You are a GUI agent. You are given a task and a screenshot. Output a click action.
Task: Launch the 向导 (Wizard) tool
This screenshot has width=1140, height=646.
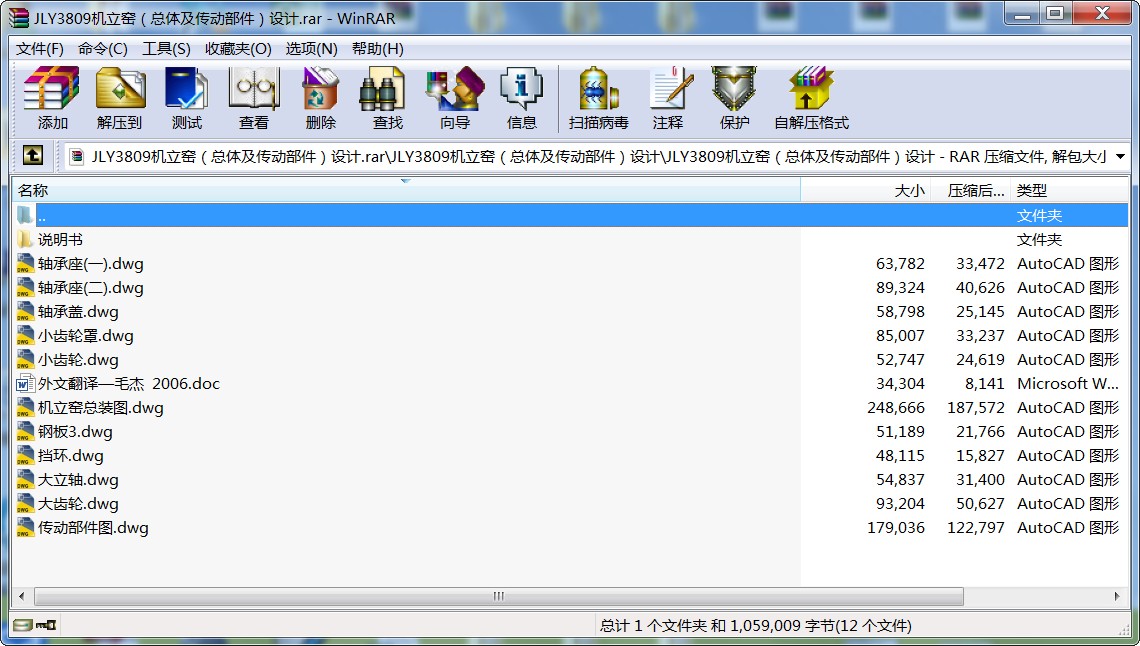pyautogui.click(x=454, y=98)
